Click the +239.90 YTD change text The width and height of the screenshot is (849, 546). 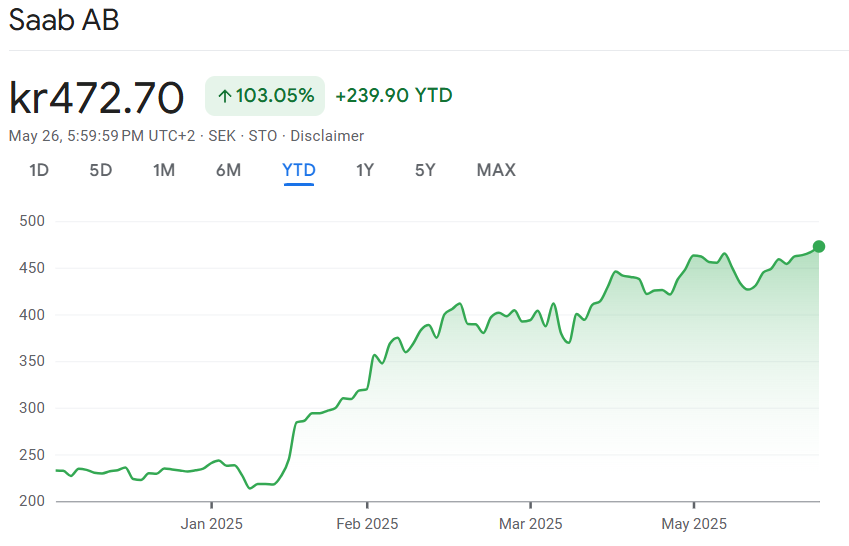[394, 96]
